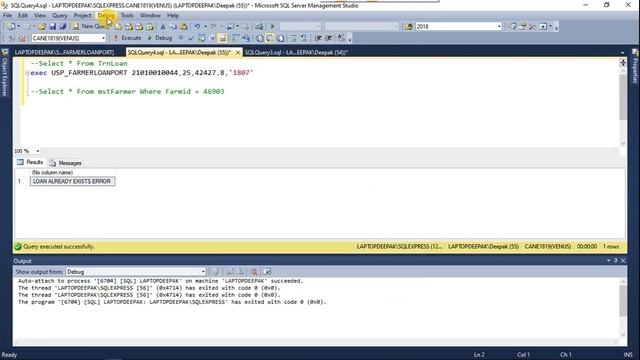This screenshot has width=640, height=360.
Task: Close the Output panel
Action: click(623, 261)
